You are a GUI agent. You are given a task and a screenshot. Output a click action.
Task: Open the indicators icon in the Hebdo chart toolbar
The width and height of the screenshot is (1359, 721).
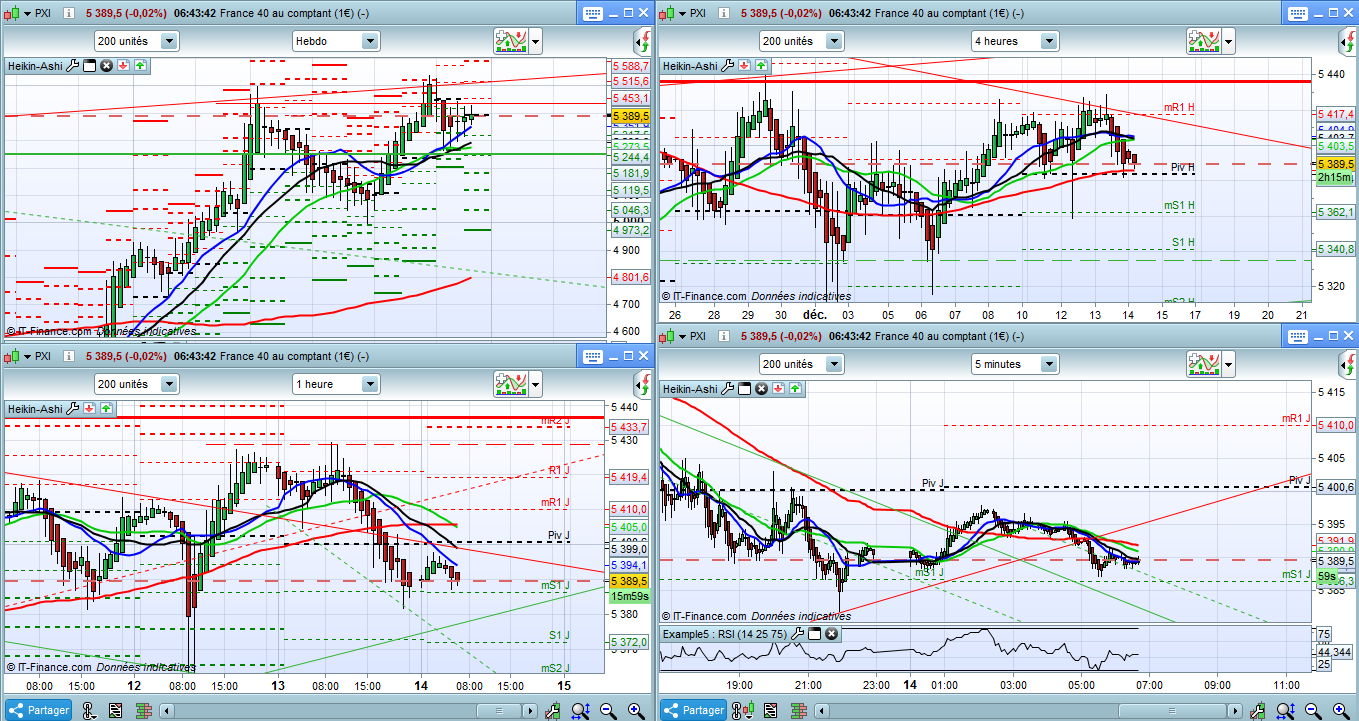pyautogui.click(x=510, y=41)
